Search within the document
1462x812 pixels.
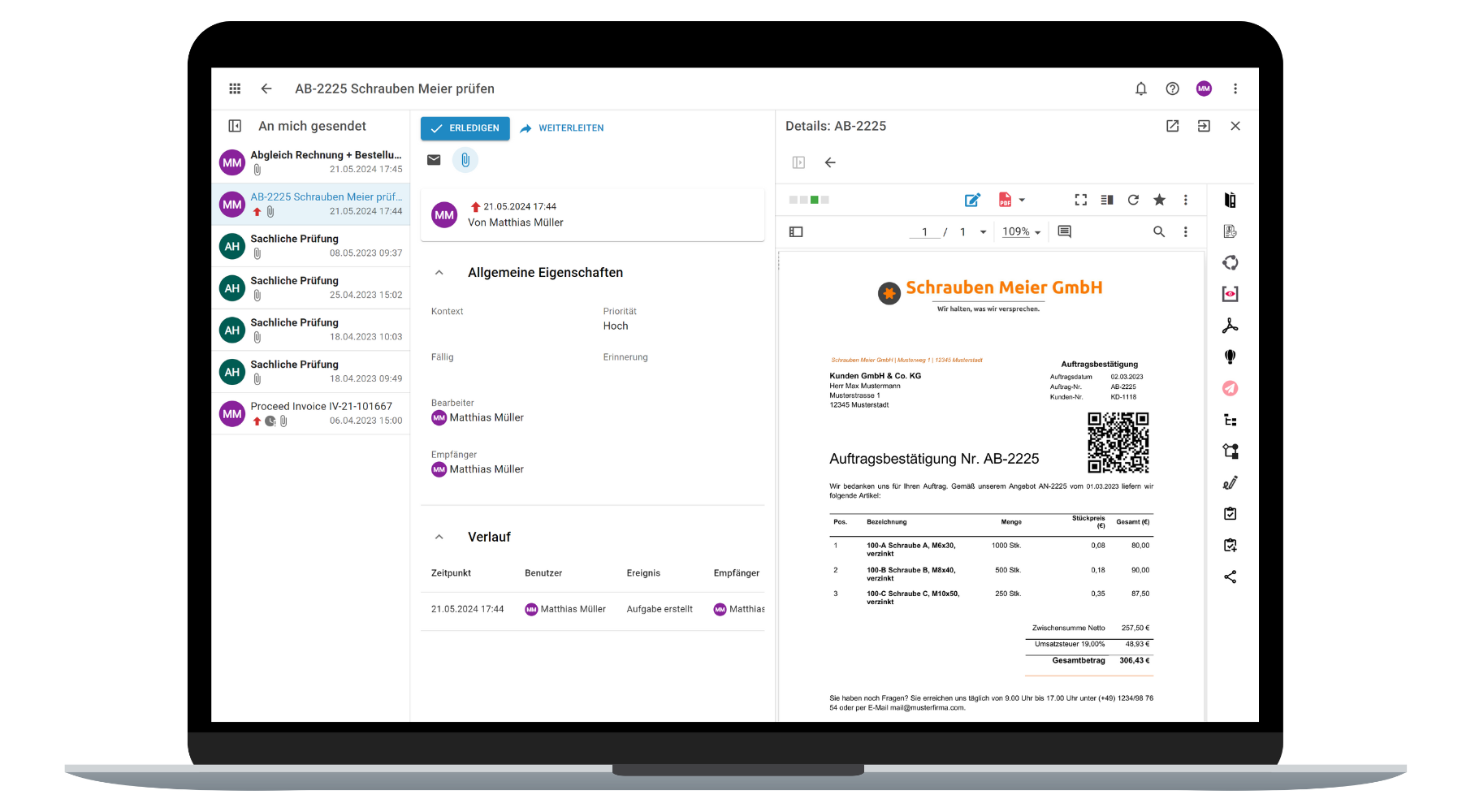(1159, 231)
